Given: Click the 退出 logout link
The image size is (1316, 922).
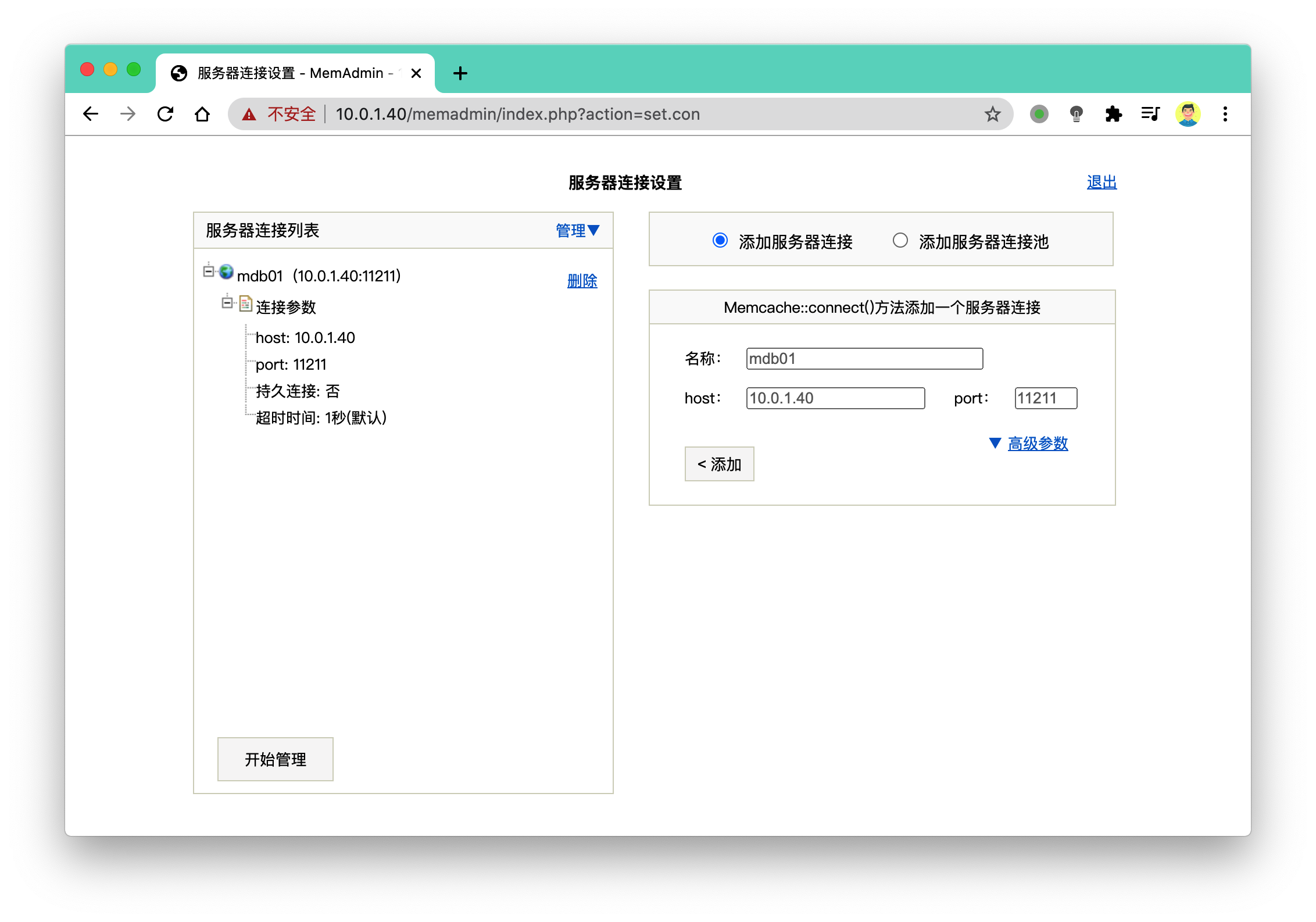Looking at the screenshot, I should pos(1102,183).
